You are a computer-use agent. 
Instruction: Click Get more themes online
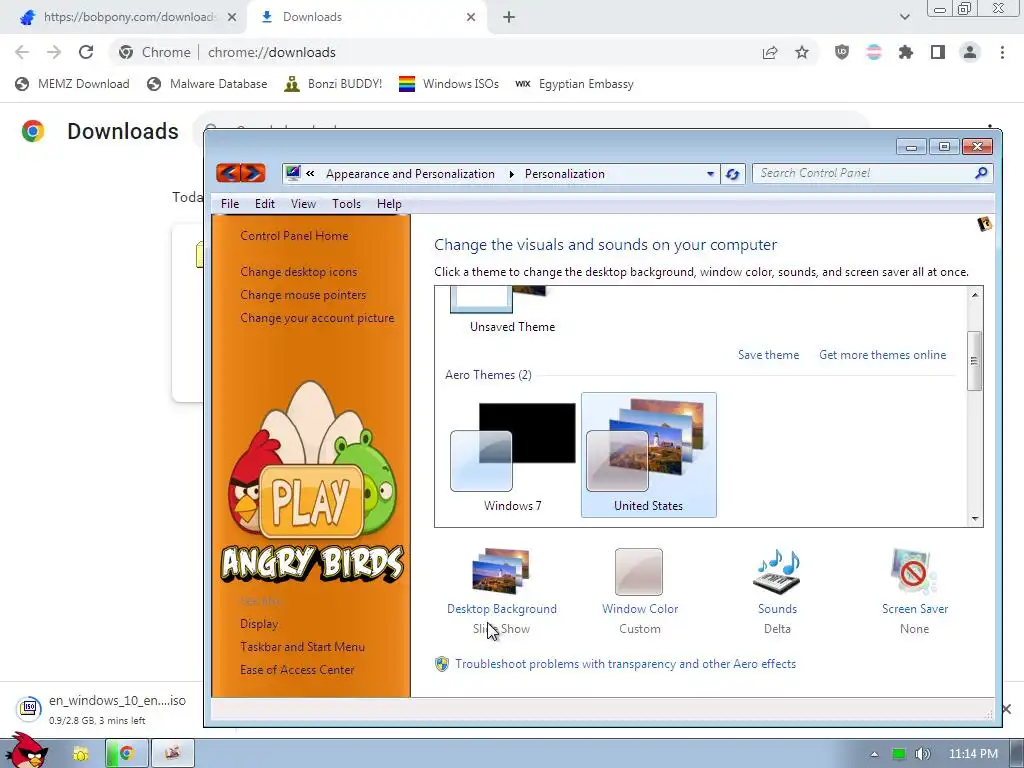pos(882,355)
